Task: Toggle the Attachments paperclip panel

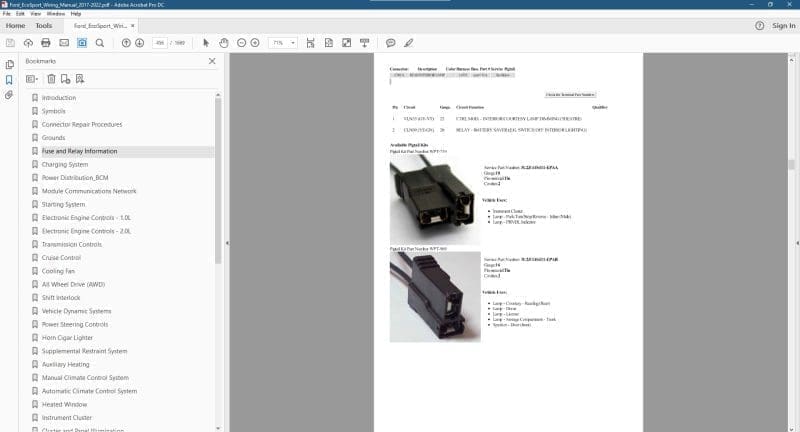Action: tap(9, 95)
